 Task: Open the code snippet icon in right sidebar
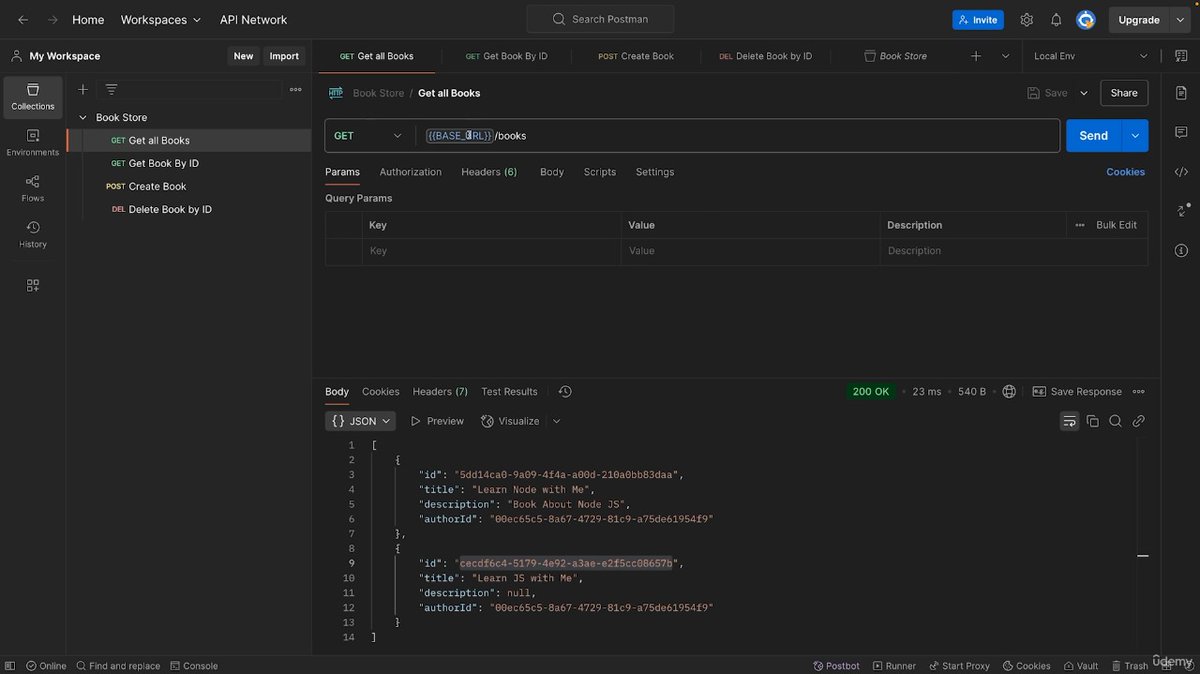click(x=1181, y=172)
